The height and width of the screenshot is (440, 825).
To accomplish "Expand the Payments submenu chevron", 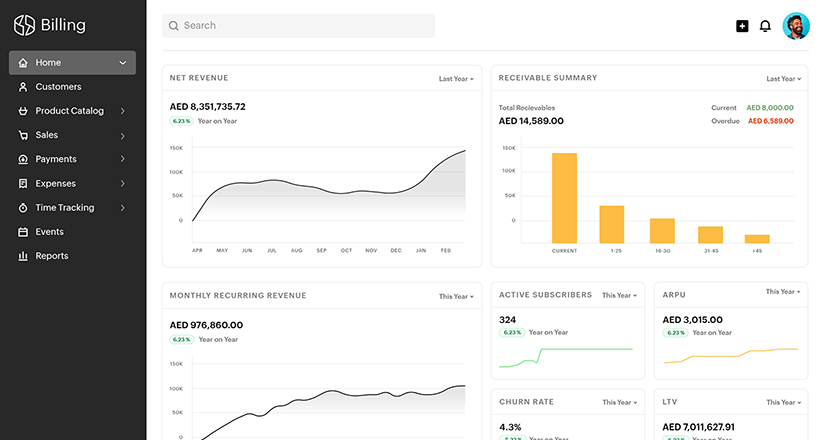I will 122,160.
